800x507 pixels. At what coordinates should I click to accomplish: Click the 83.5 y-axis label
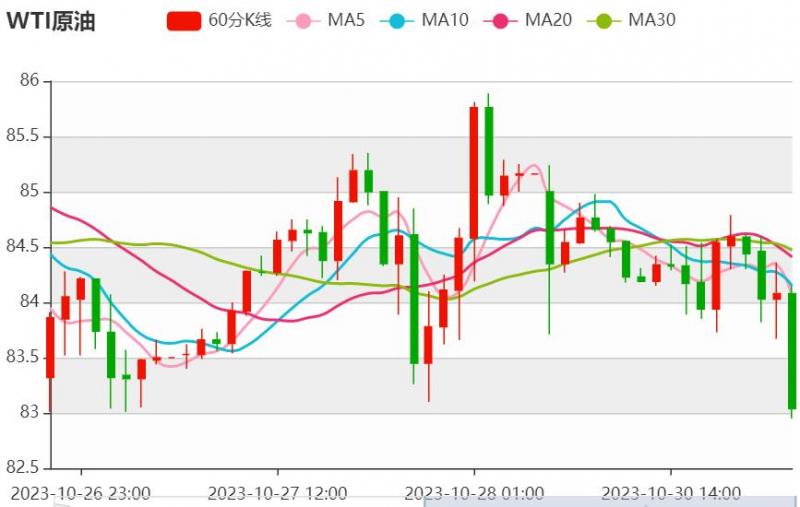click(23, 357)
